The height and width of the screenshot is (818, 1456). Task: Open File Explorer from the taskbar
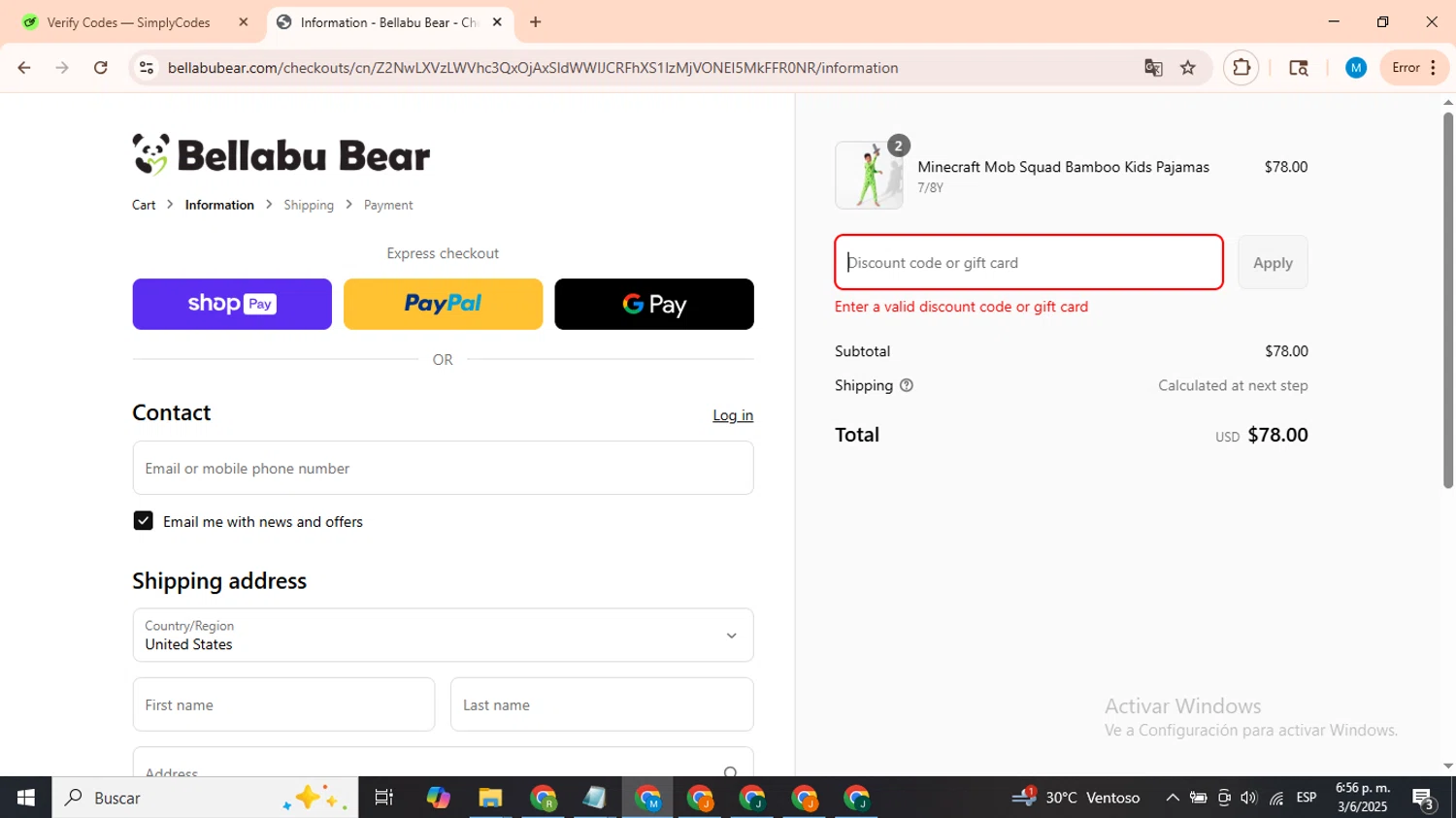click(x=490, y=798)
